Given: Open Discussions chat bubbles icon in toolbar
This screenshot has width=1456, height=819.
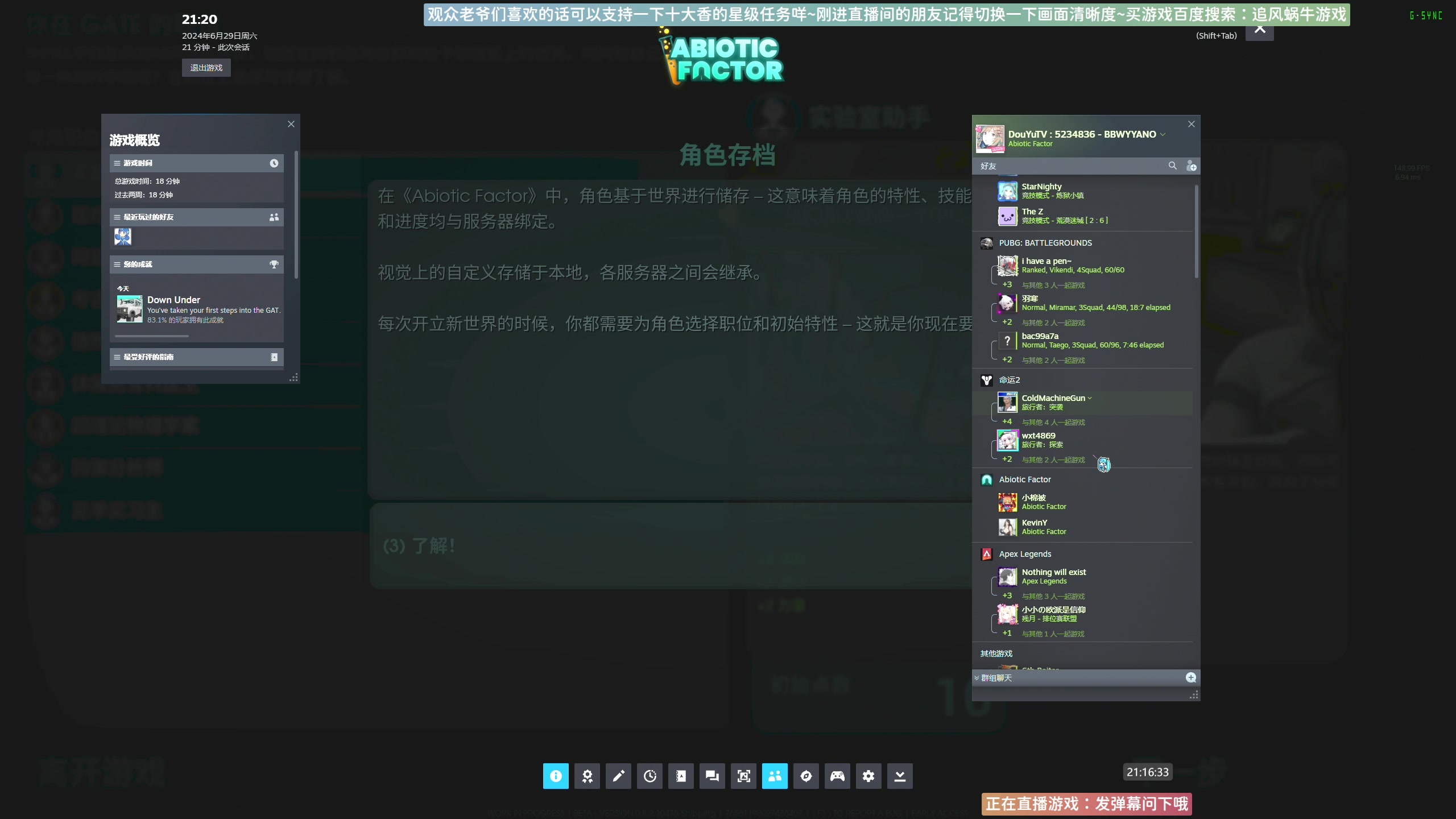Looking at the screenshot, I should (712, 776).
